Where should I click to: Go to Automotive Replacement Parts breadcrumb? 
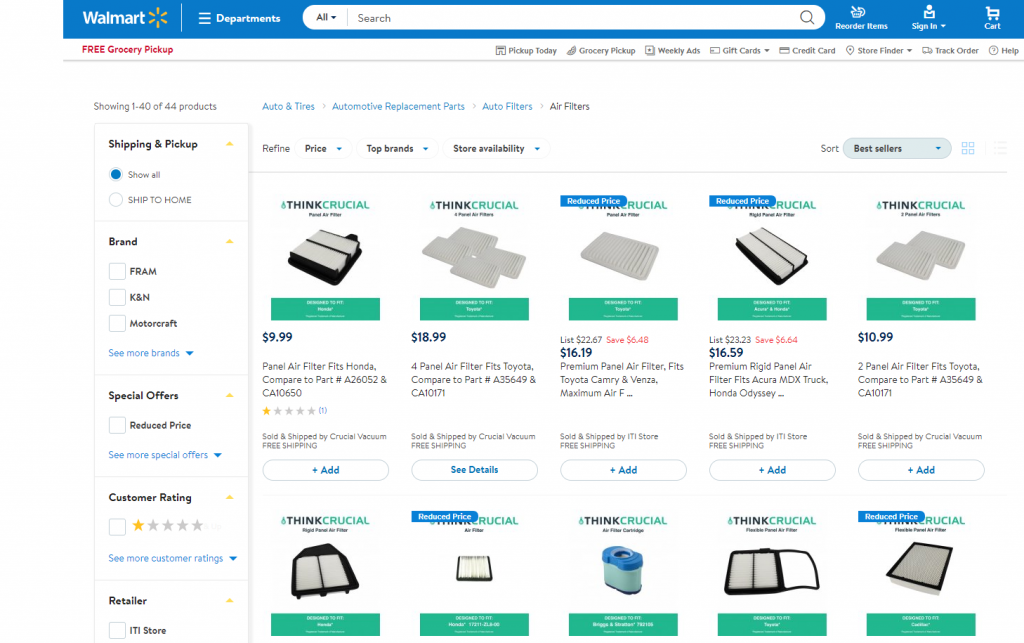click(x=398, y=106)
